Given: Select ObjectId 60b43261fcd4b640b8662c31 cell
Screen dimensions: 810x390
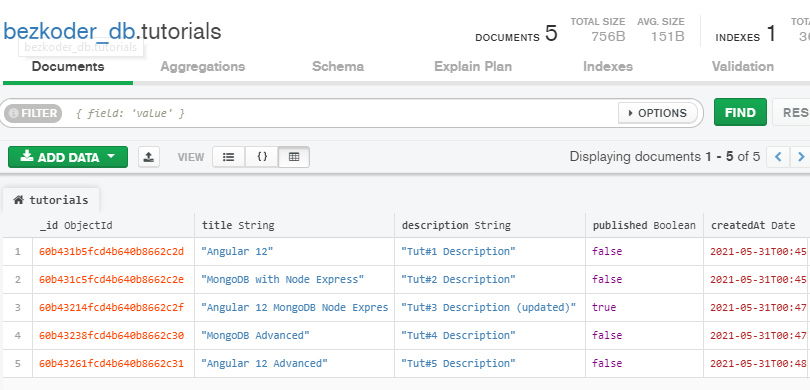Looking at the screenshot, I should pyautogui.click(x=114, y=363).
